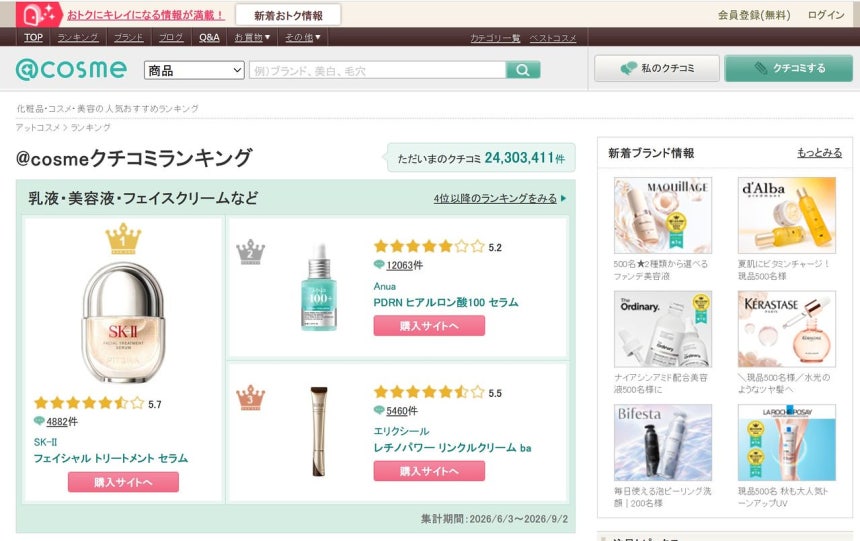The image size is (860, 541).
Task: Open the d'Alba brand thumbnail
Action: [787, 215]
